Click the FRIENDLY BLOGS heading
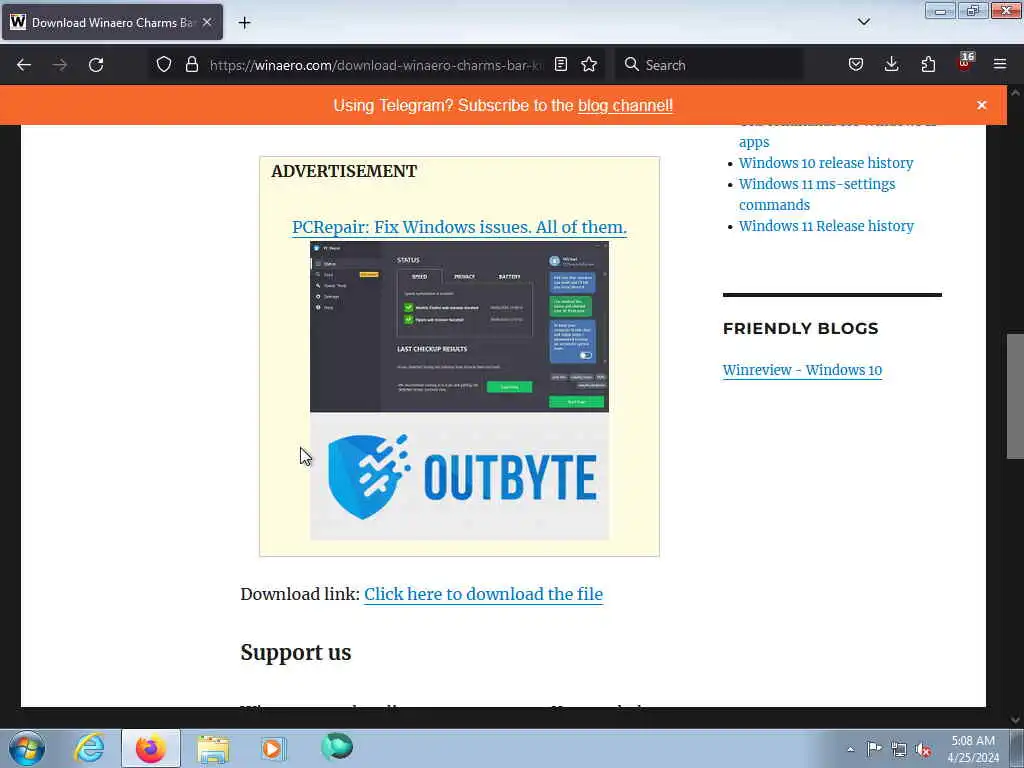The height and width of the screenshot is (768, 1024). (x=801, y=328)
